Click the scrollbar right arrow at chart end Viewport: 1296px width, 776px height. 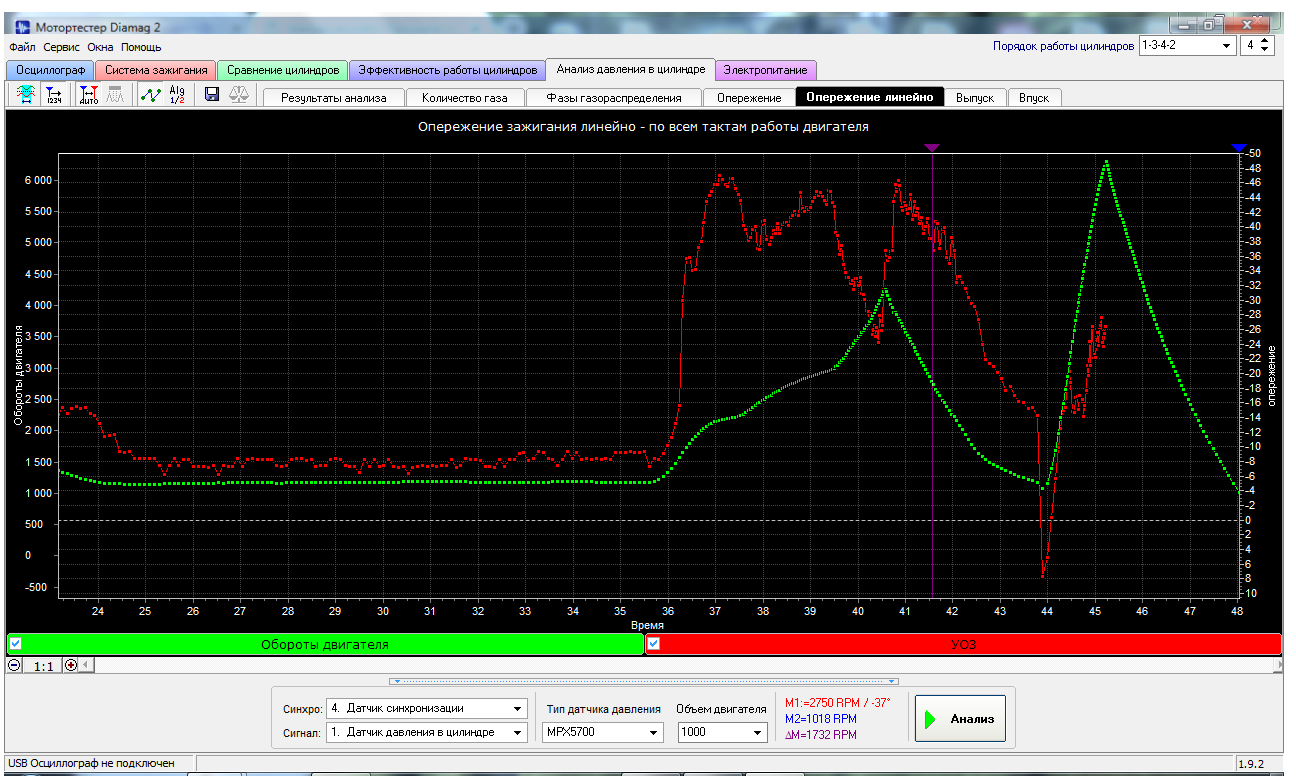pos(1278,665)
